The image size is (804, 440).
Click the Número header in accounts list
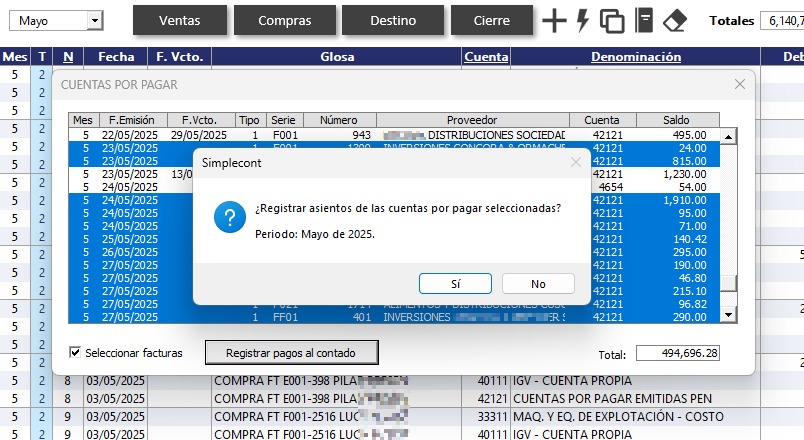(339, 120)
